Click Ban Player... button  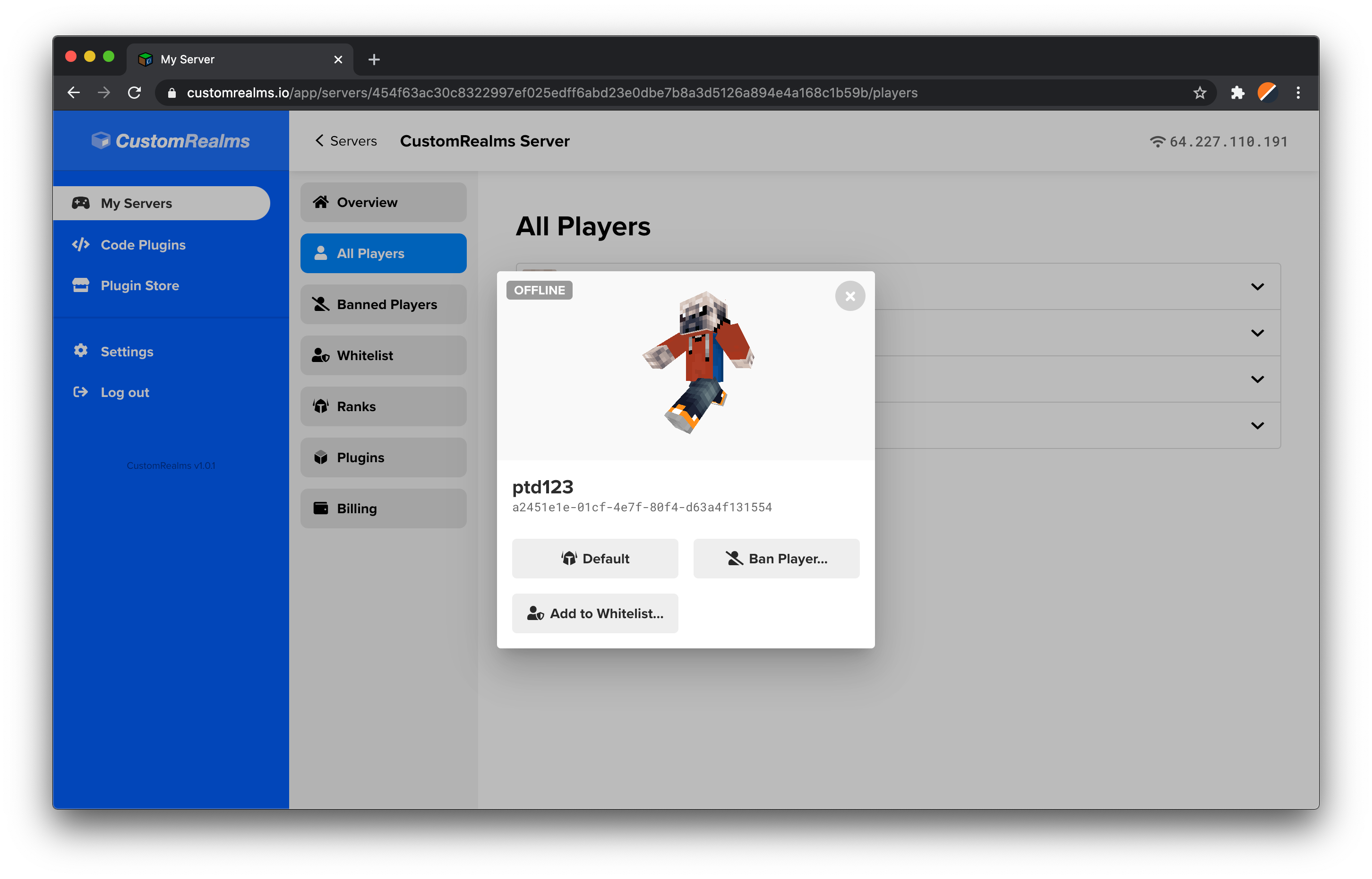776,558
